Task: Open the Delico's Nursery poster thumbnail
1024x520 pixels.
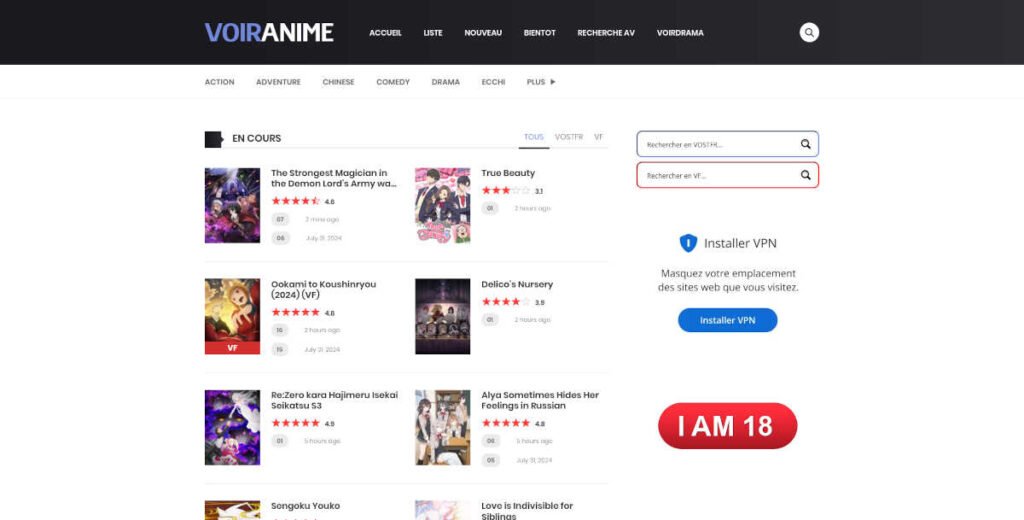Action: (x=443, y=317)
